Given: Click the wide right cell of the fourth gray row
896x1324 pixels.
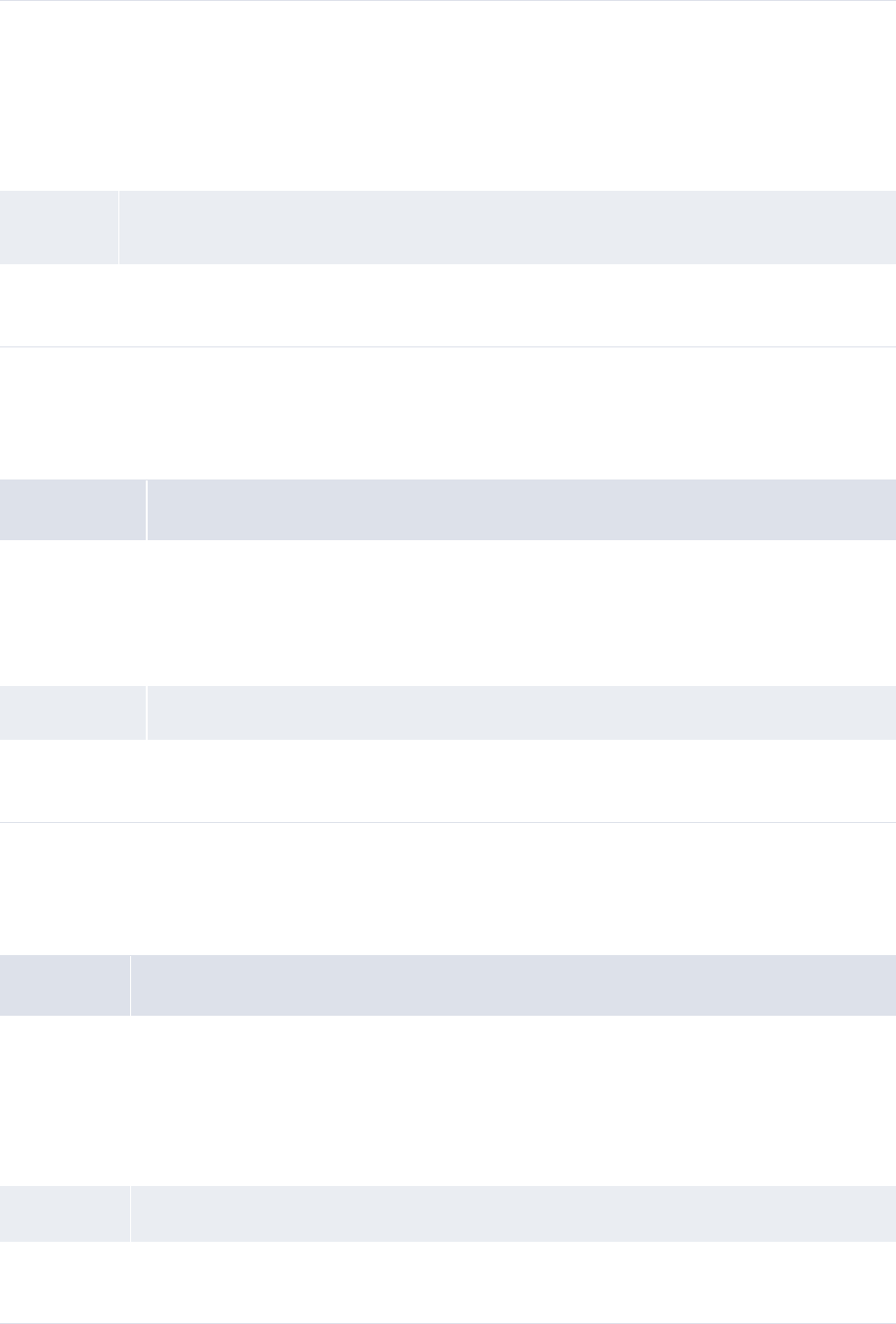Looking at the screenshot, I should pyautogui.click(x=513, y=985).
